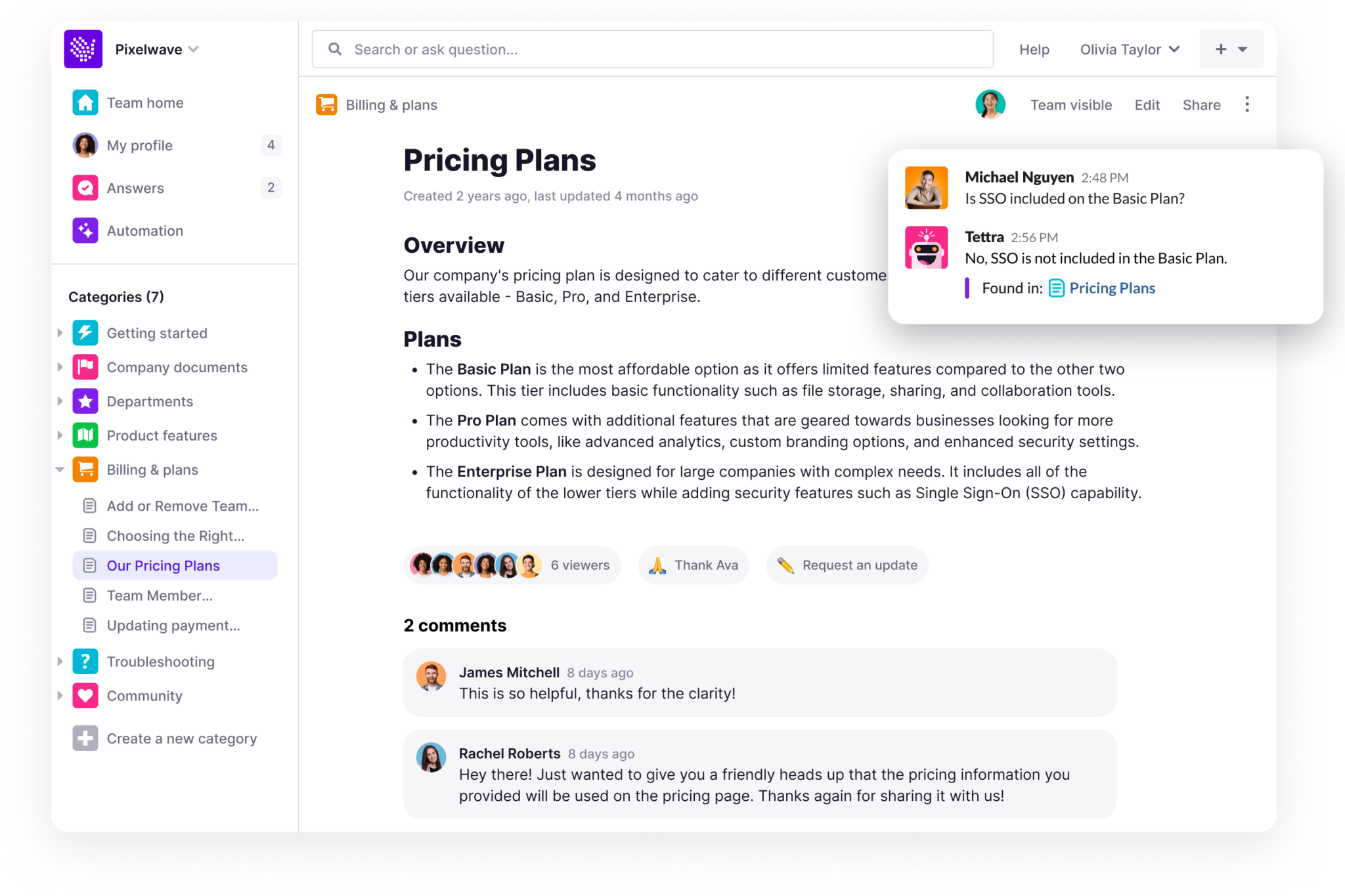
Task: Open Automation sparkle icon
Action: pos(85,230)
